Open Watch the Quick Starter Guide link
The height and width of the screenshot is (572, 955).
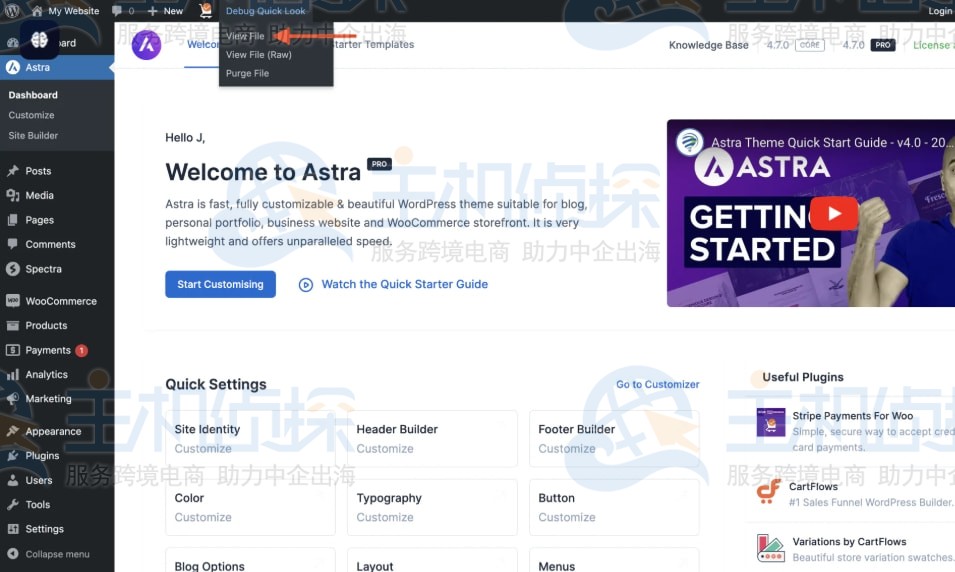point(393,284)
